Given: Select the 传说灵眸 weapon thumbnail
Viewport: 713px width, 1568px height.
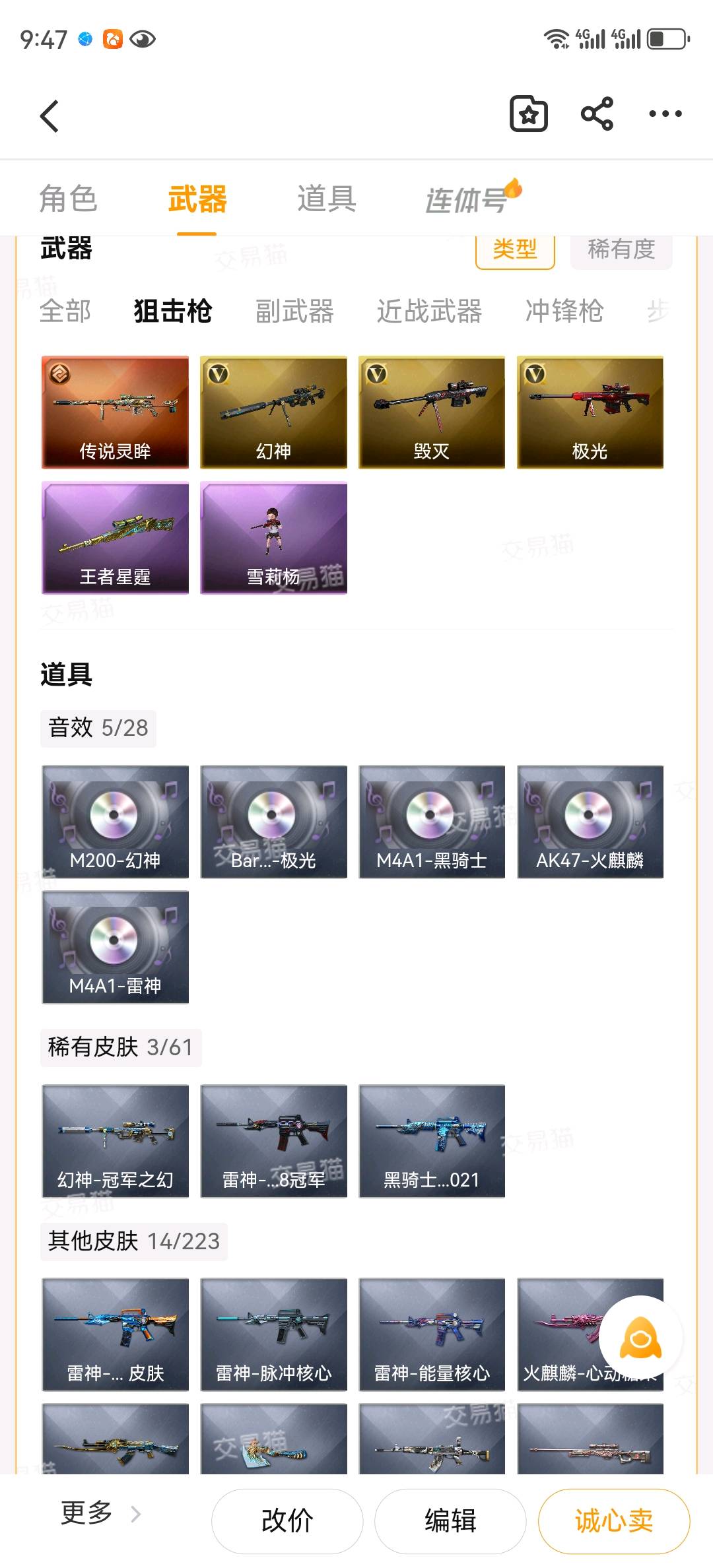Looking at the screenshot, I should coord(115,412).
